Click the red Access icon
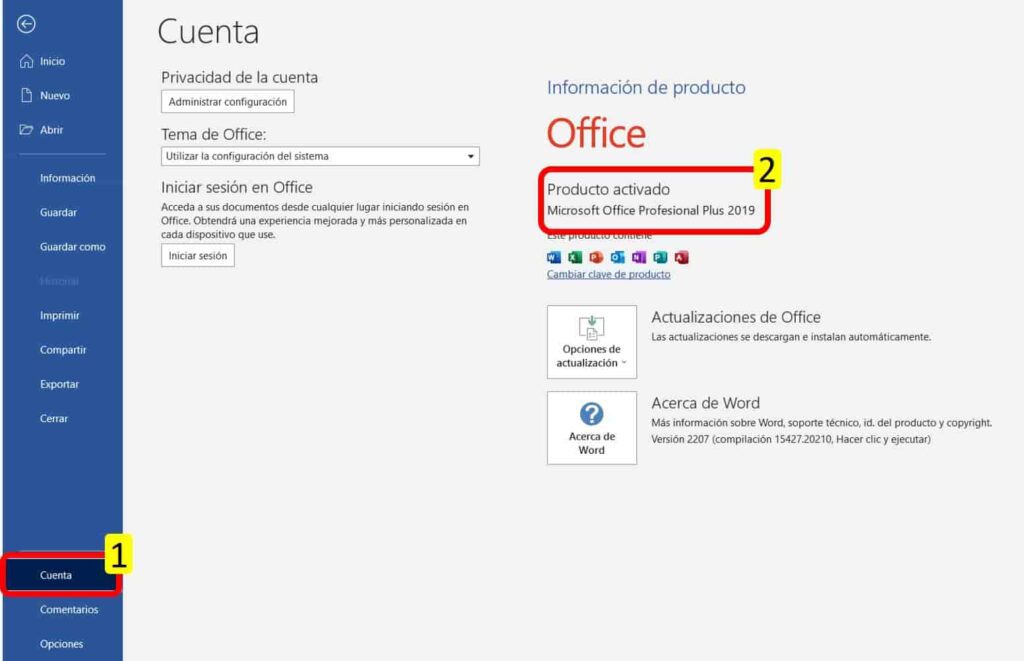 coord(682,257)
